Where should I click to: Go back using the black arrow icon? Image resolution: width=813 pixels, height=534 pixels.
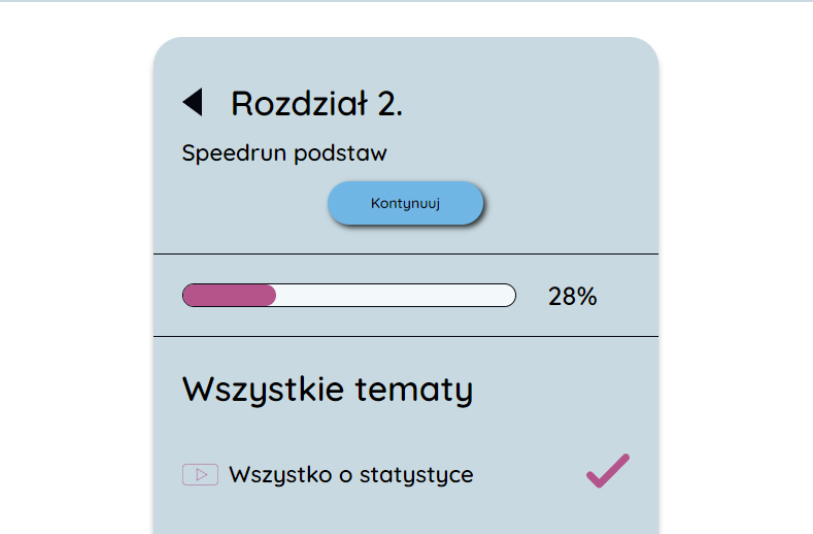pyautogui.click(x=193, y=102)
